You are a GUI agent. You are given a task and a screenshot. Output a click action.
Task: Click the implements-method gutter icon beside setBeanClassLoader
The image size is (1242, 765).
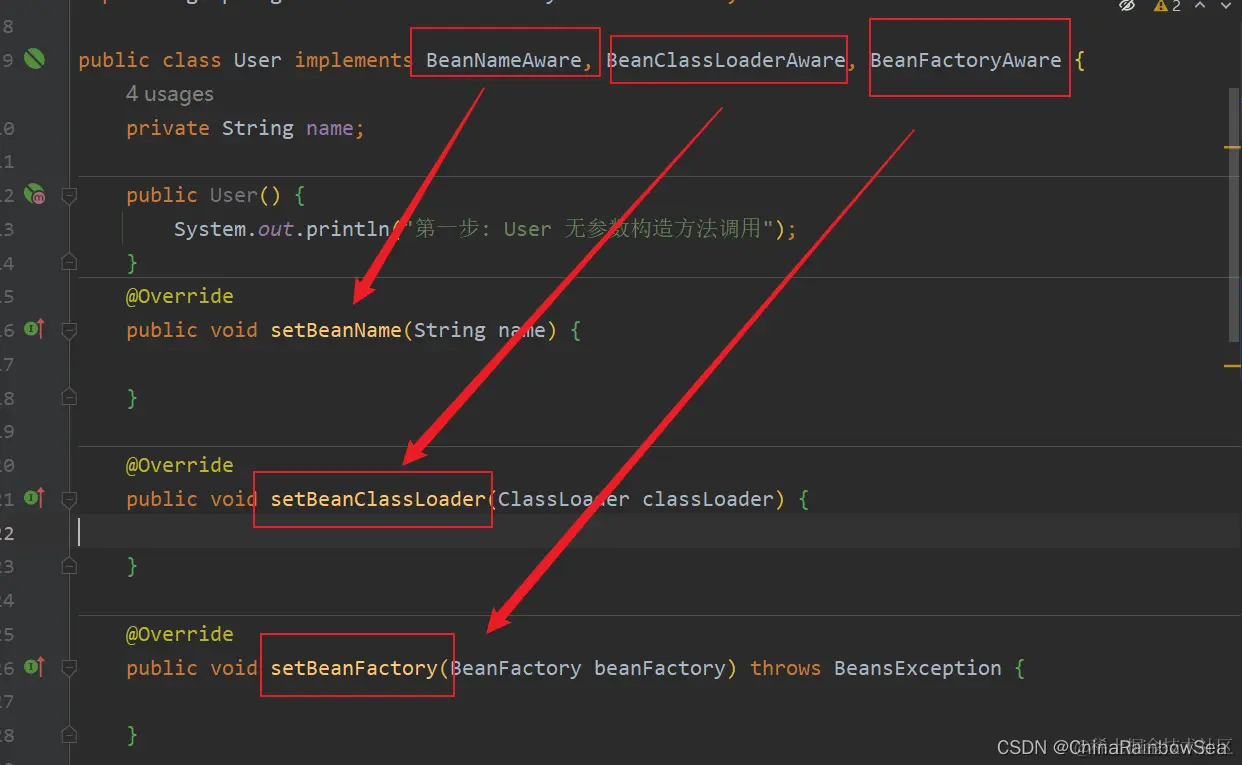[x=34, y=497]
